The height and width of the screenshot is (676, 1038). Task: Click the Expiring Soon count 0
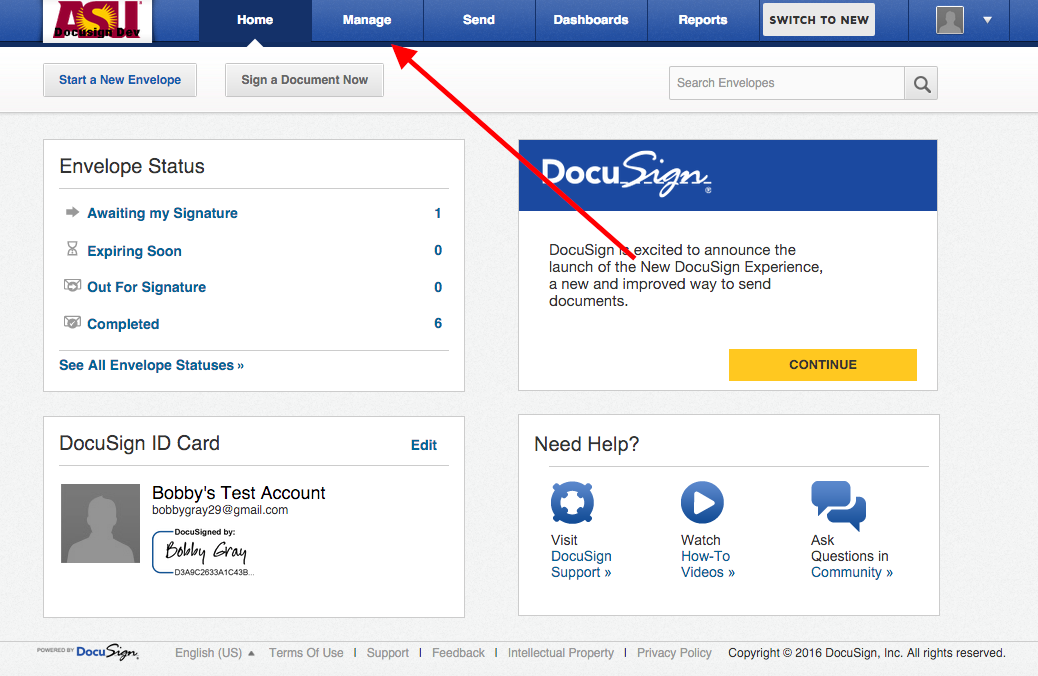[x=438, y=250]
